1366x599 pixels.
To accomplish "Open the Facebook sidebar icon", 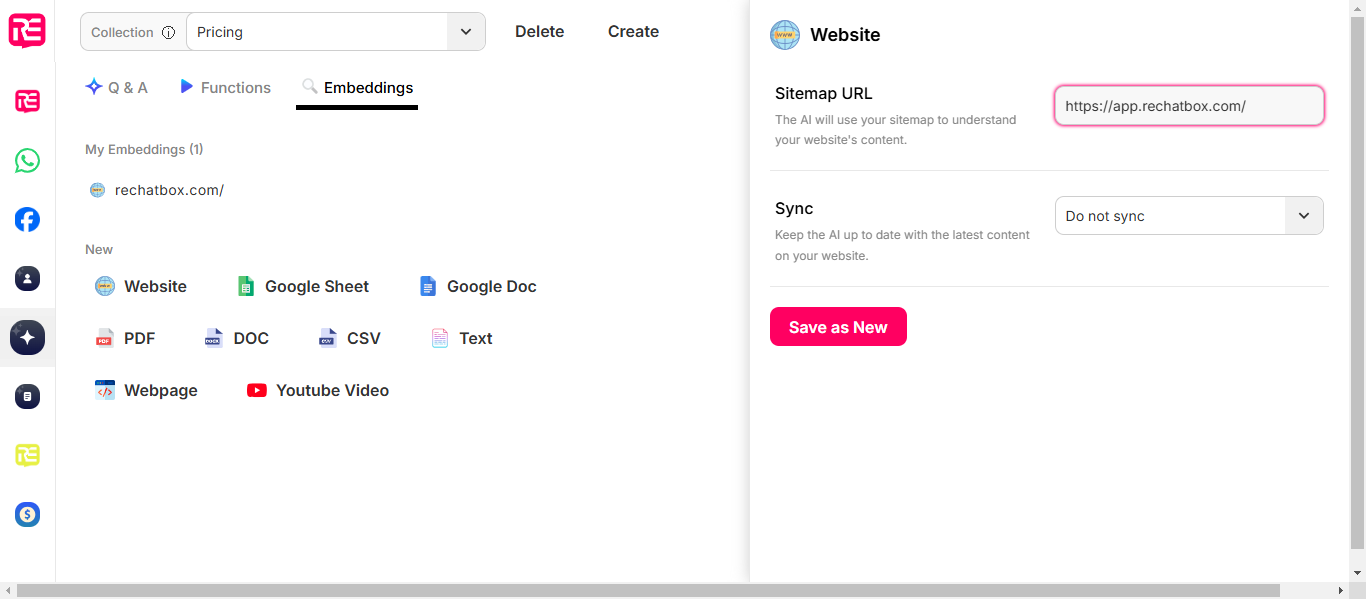I will point(27,220).
